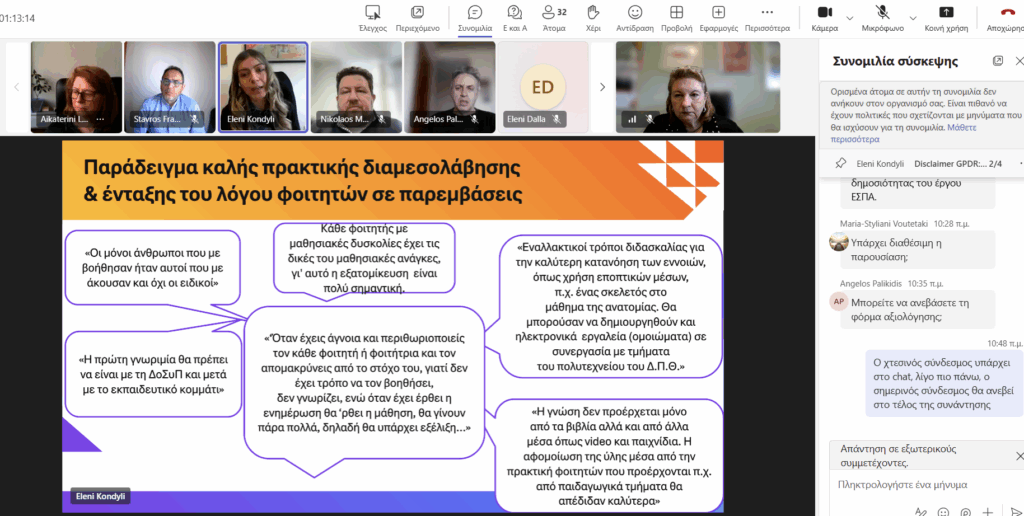This screenshot has width=1024, height=516.
Task: Open the Εφαρμογές apps button
Action: coord(718,15)
